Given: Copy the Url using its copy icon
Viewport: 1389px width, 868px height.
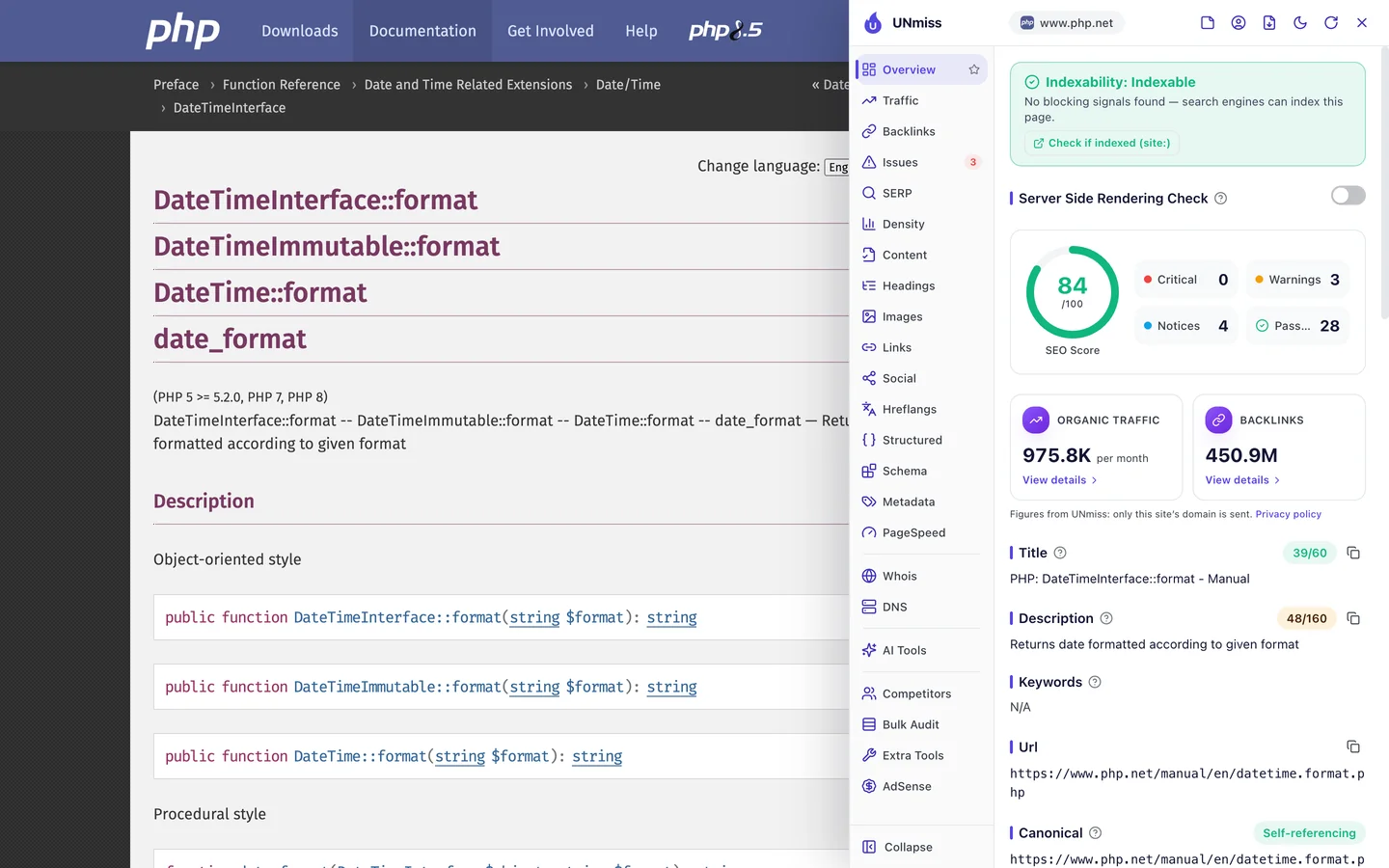Looking at the screenshot, I should point(1353,746).
